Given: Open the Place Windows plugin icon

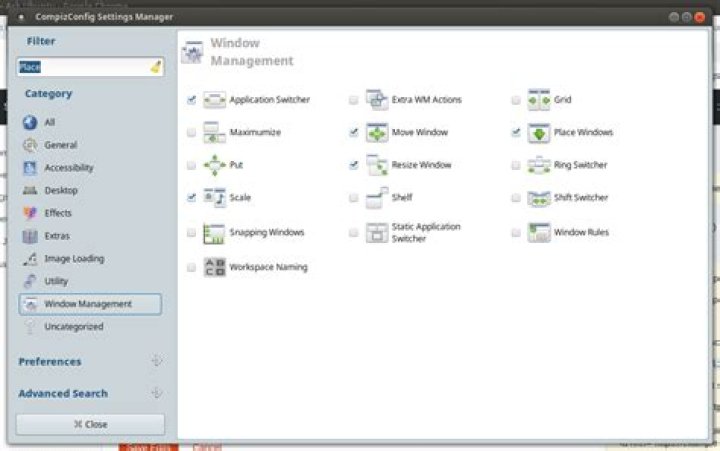Looking at the screenshot, I should tap(539, 133).
